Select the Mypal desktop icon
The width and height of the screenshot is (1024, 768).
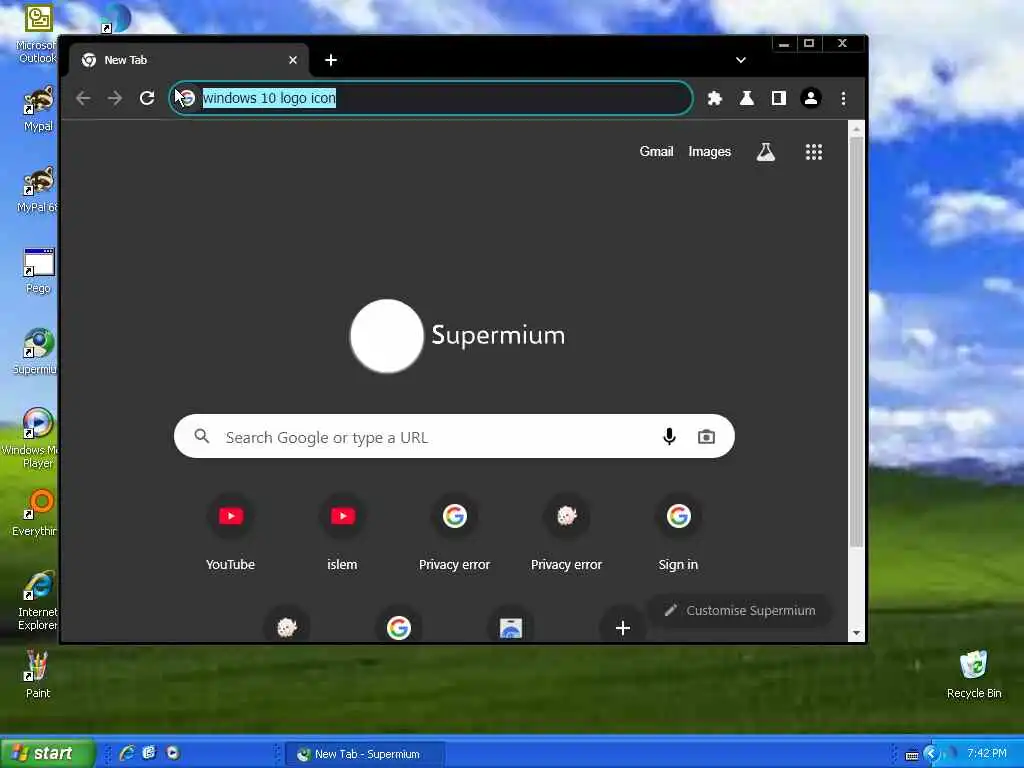coord(39,109)
